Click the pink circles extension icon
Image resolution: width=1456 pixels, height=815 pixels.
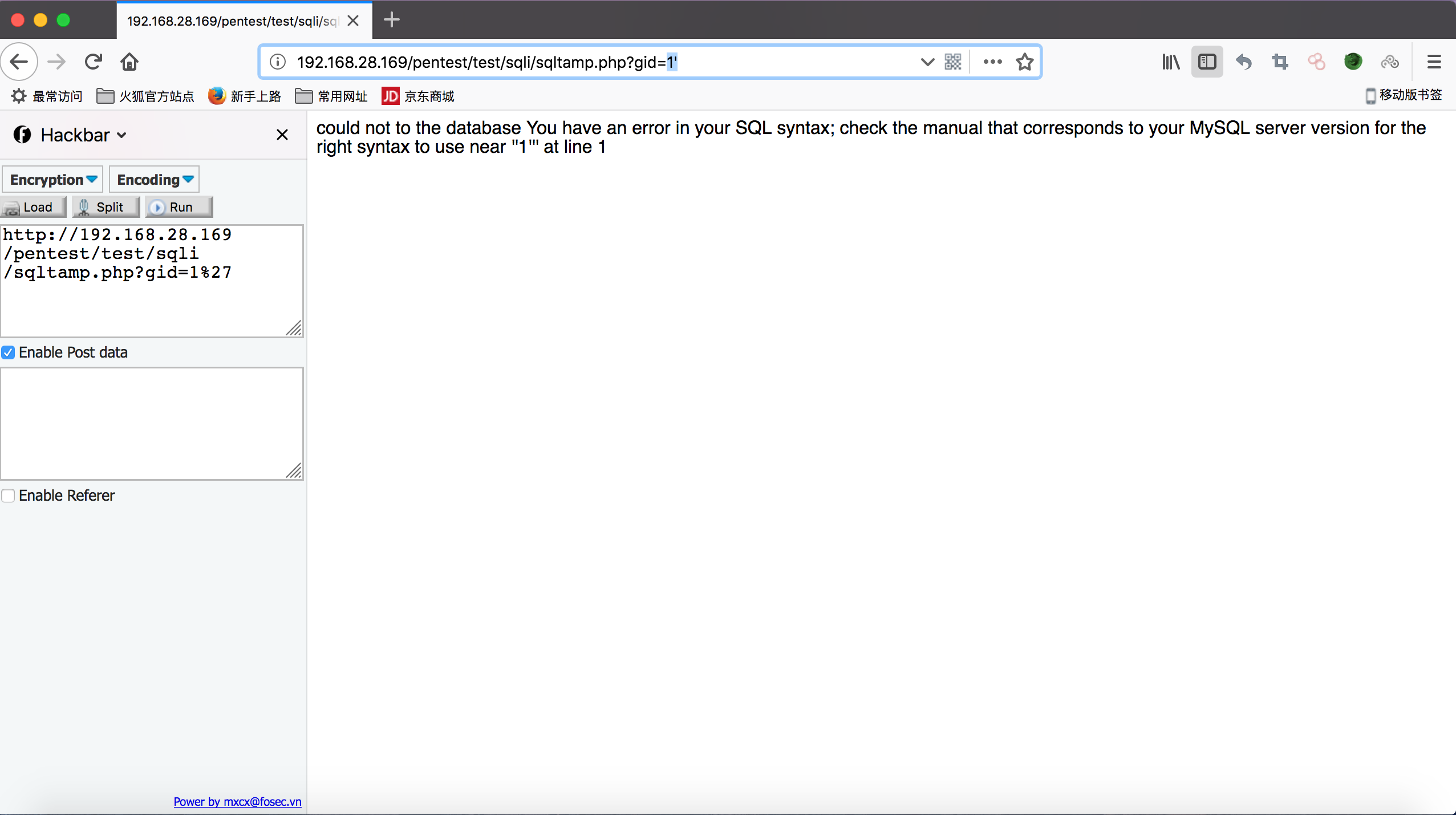pos(1316,62)
